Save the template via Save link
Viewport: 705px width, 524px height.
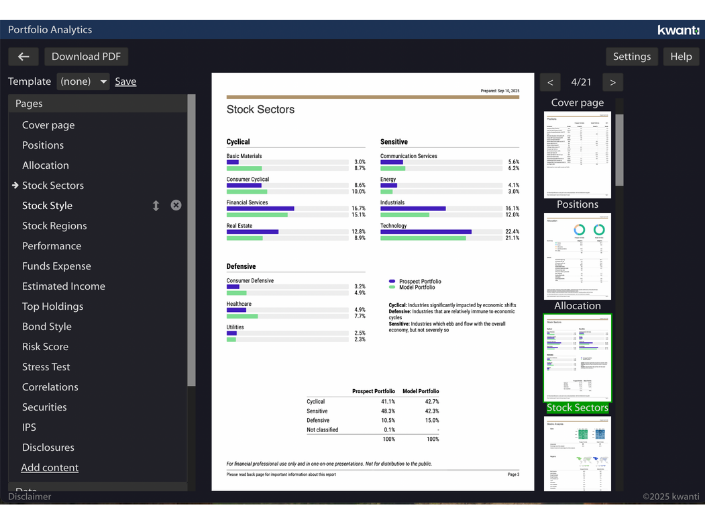click(x=125, y=82)
